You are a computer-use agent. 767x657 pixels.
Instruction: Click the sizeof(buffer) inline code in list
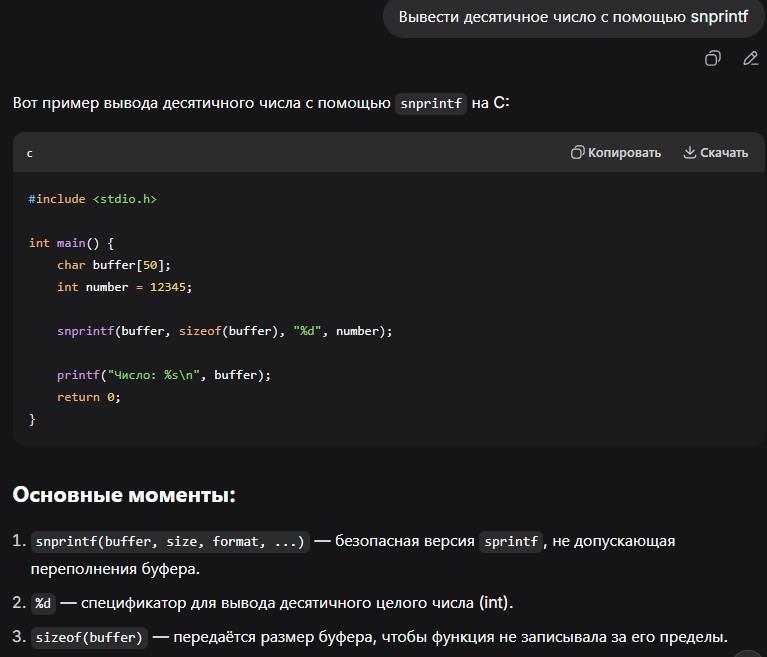[x=89, y=637]
